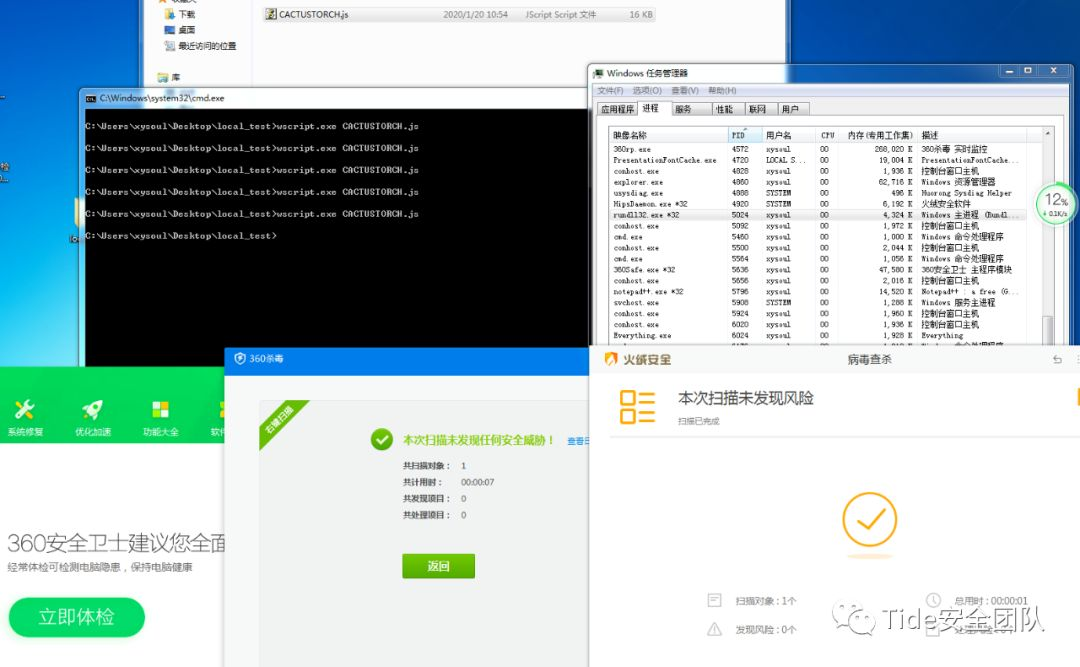Screen dimensions: 1080x667
Task: Click 返回 button in 360杀毒
Action: tap(438, 566)
